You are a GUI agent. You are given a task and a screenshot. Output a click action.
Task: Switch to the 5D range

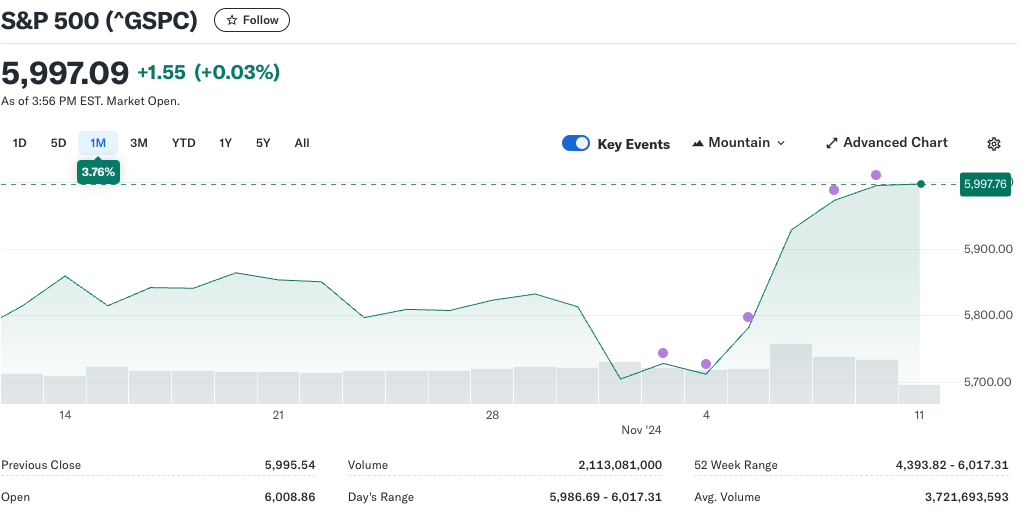click(58, 143)
